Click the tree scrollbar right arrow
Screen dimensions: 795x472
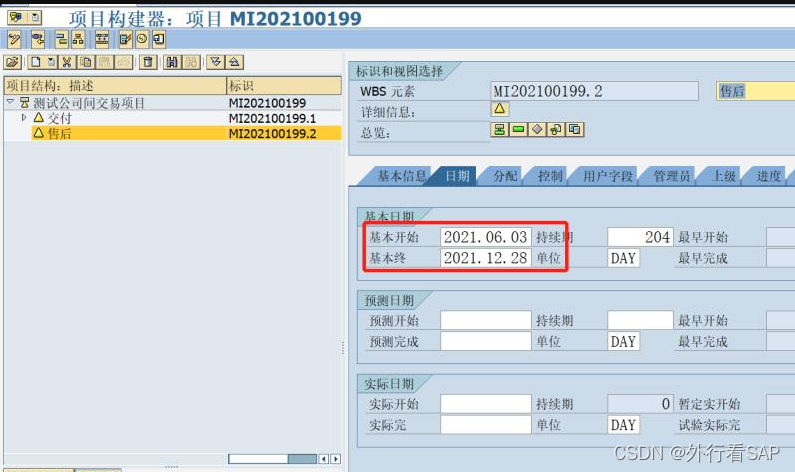(x=336, y=459)
